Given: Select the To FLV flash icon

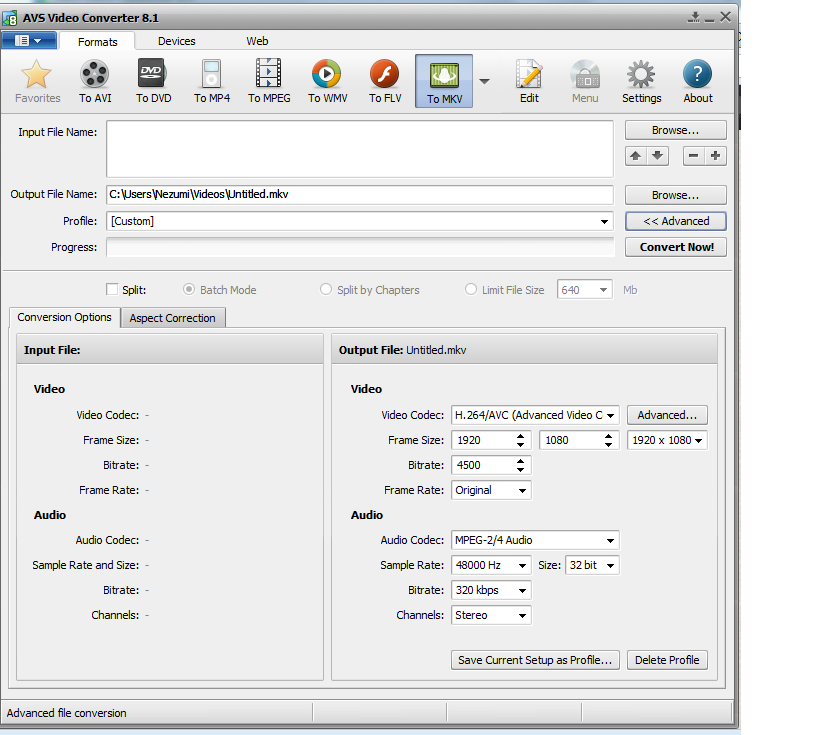Looking at the screenshot, I should tap(385, 80).
